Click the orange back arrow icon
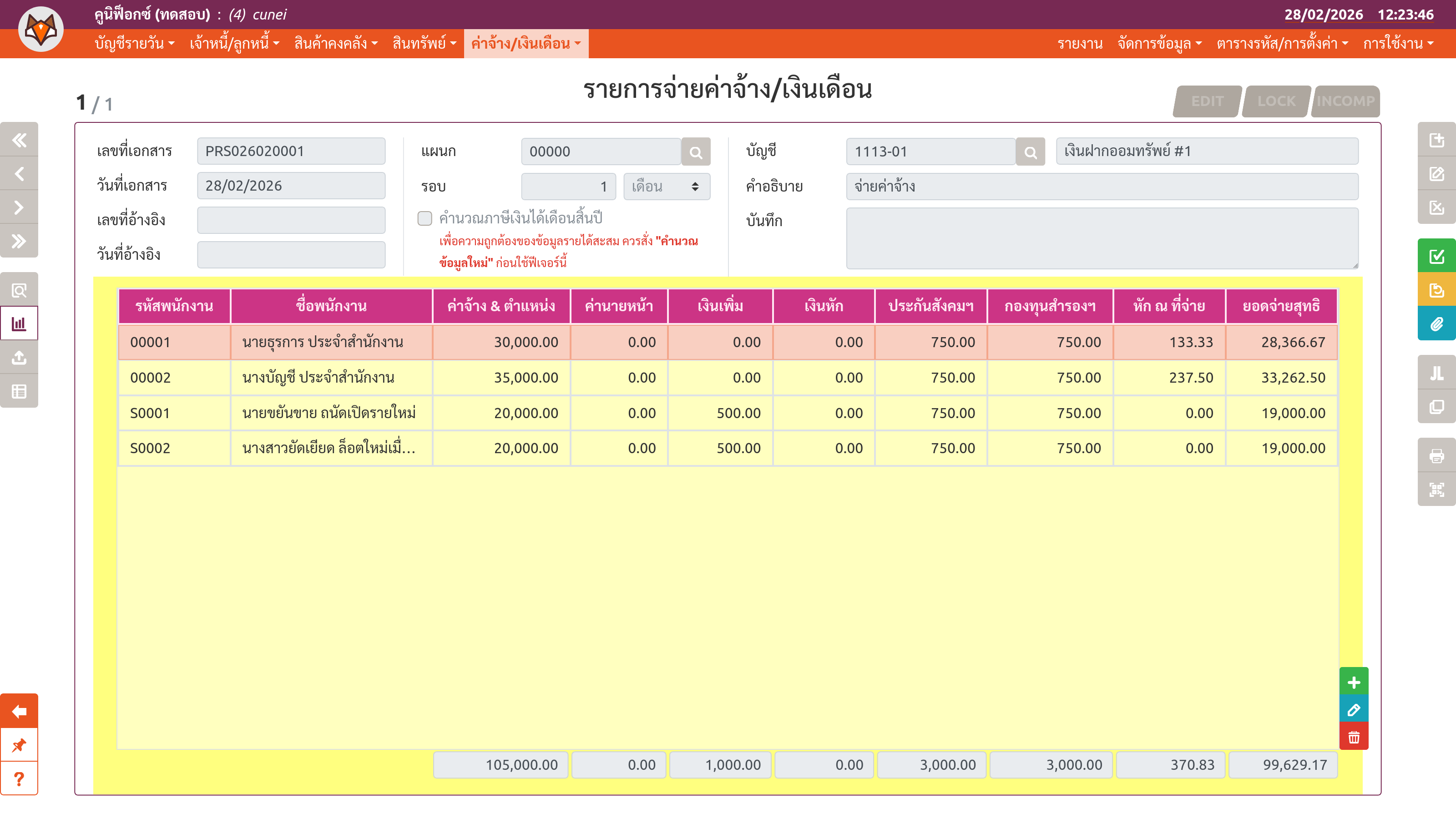Screen dimensions: 1456x819 point(19,711)
